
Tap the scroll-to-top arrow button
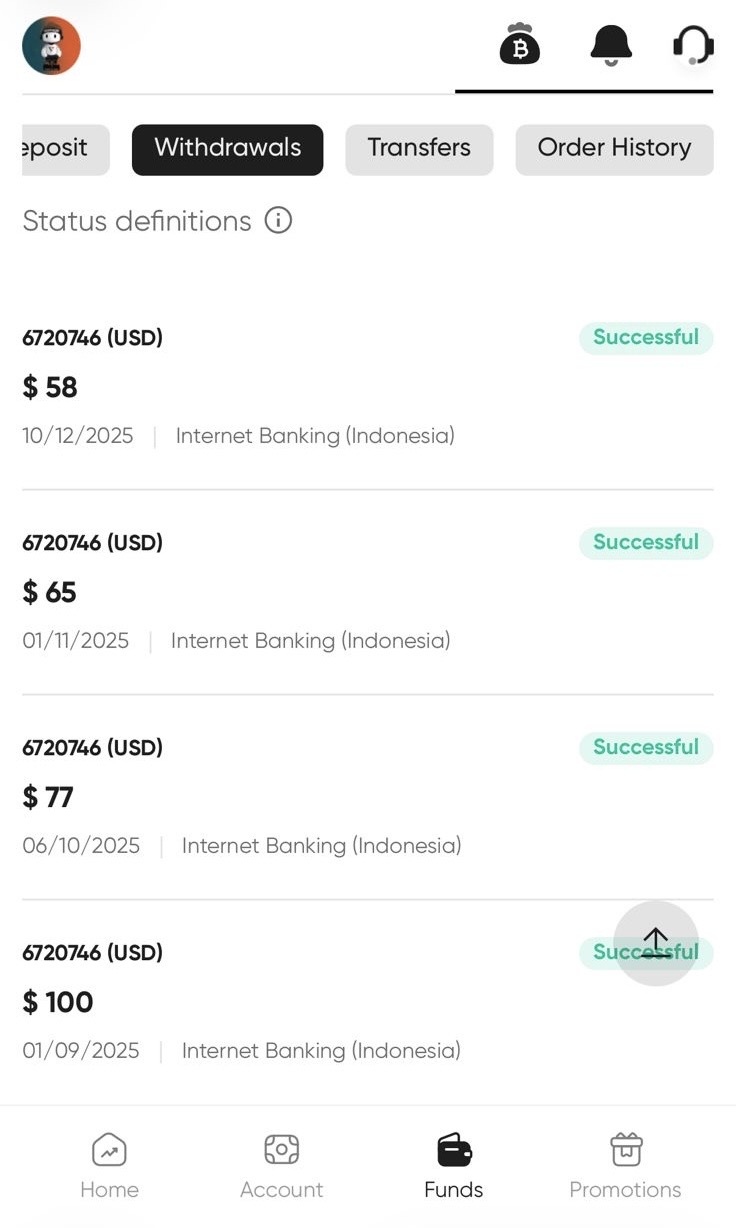coord(655,943)
